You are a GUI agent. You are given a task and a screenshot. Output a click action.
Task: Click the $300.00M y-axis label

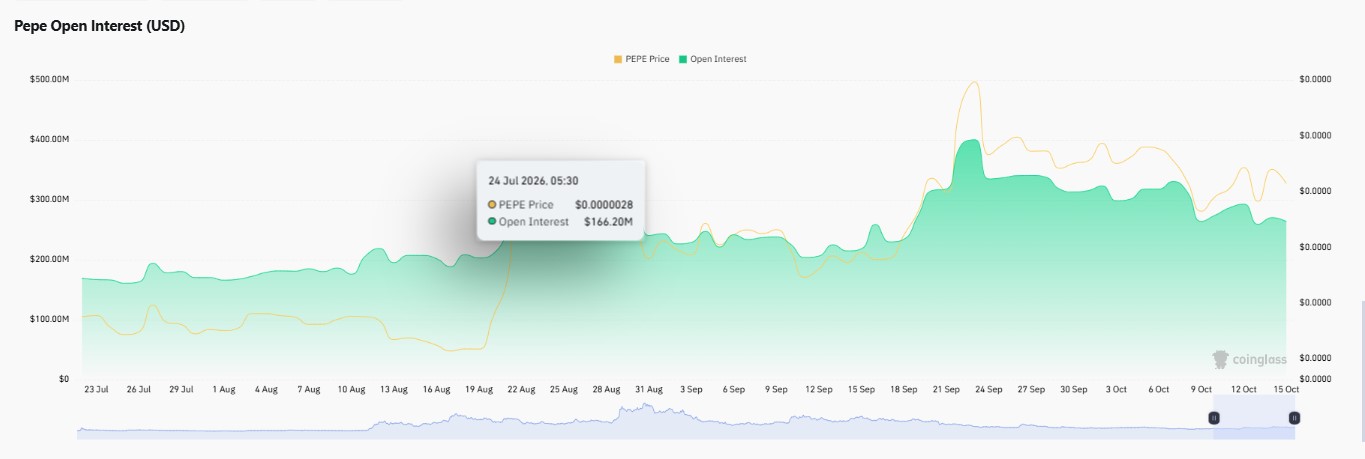pyautogui.click(x=50, y=199)
